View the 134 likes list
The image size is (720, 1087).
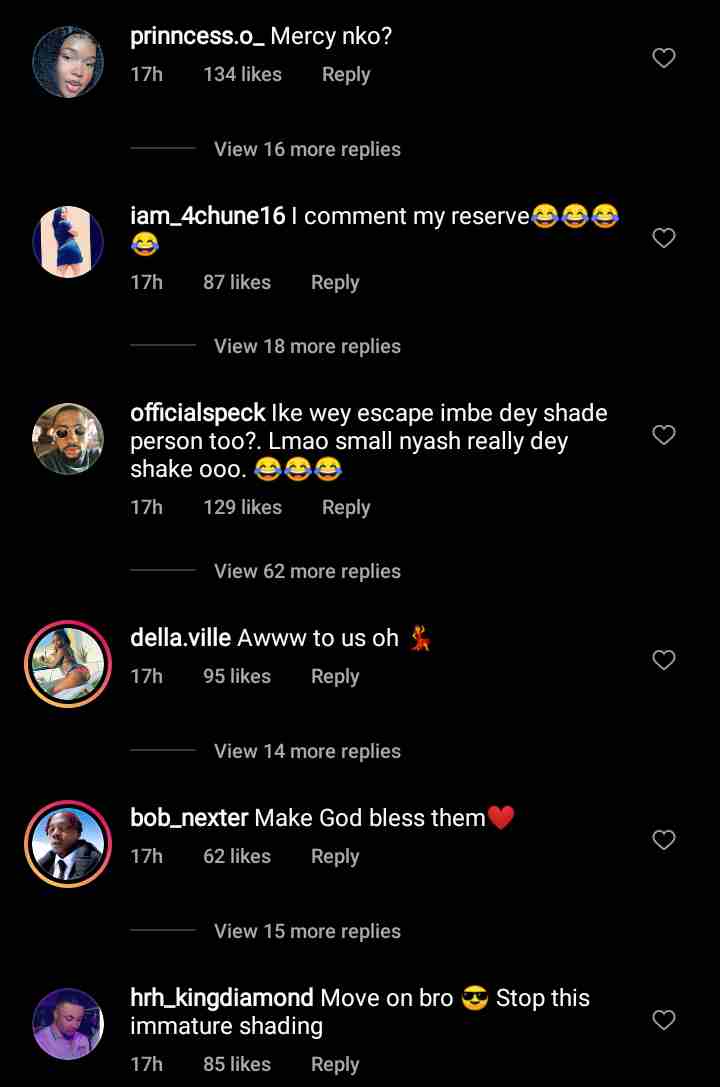[242, 75]
